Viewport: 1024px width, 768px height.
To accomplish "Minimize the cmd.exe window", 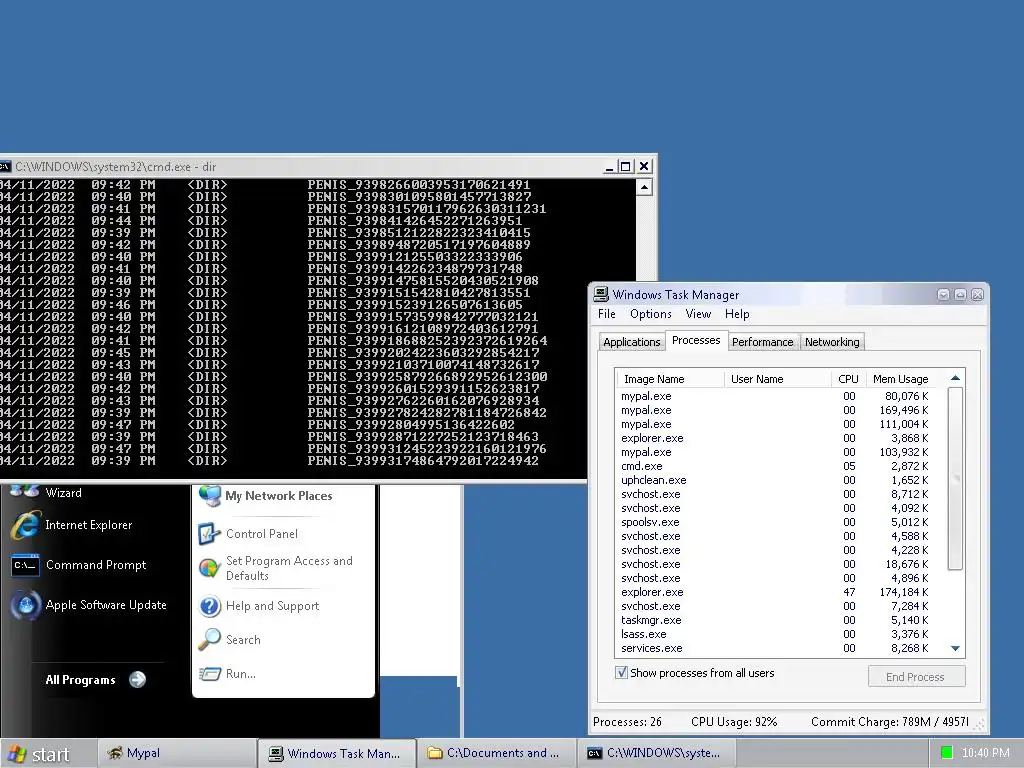I will tap(609, 167).
